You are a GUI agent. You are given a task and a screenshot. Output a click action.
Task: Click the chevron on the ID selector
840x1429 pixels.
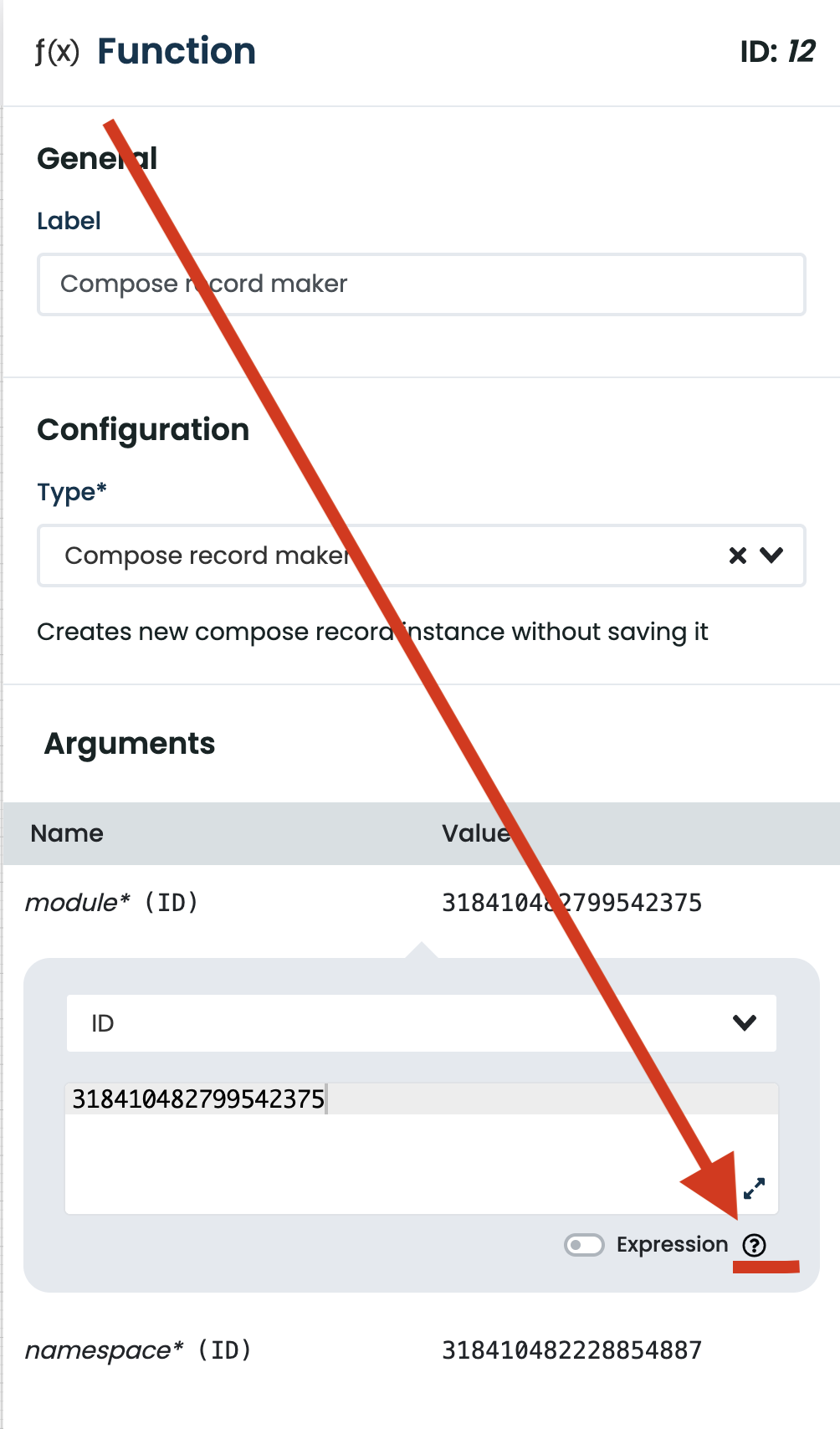(743, 1022)
